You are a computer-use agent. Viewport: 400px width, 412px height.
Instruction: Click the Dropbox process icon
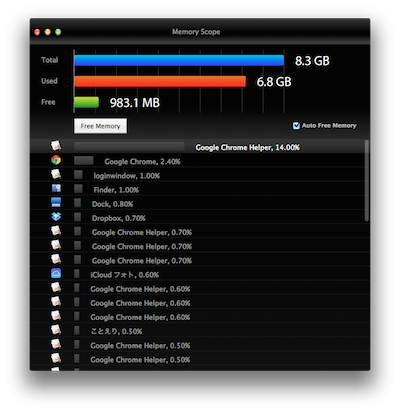[56, 217]
